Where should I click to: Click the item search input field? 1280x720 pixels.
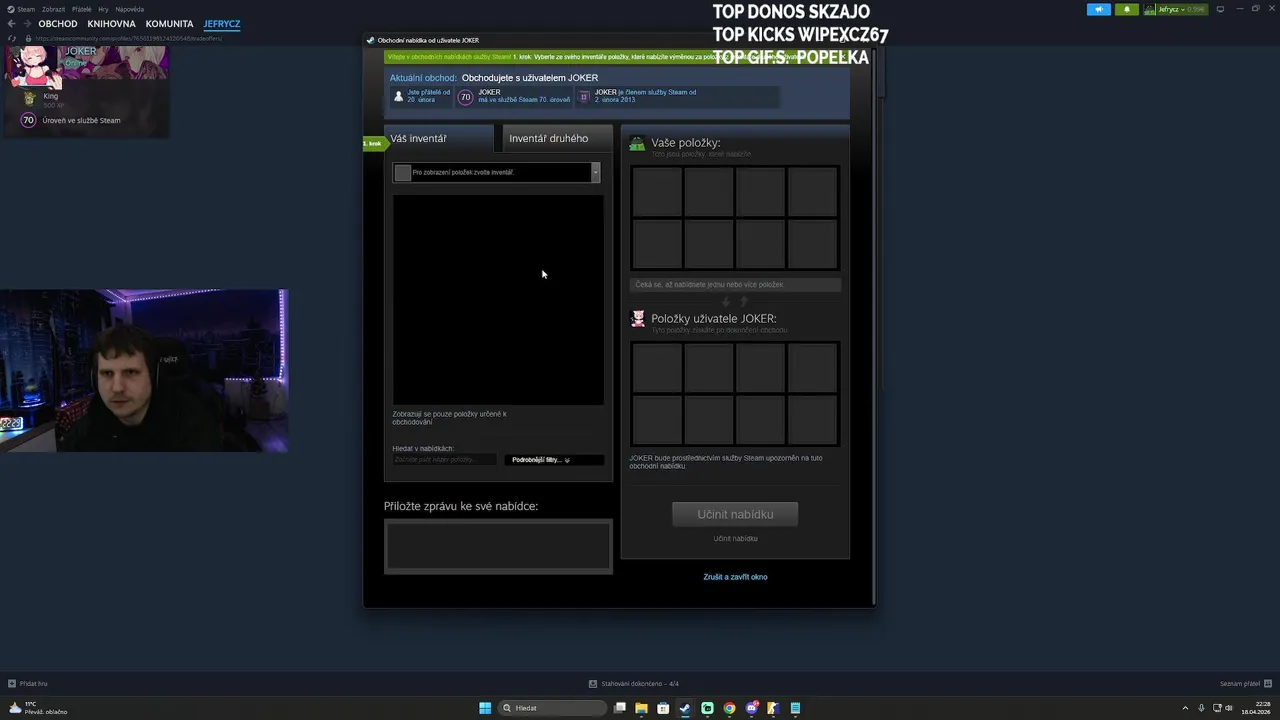point(444,460)
